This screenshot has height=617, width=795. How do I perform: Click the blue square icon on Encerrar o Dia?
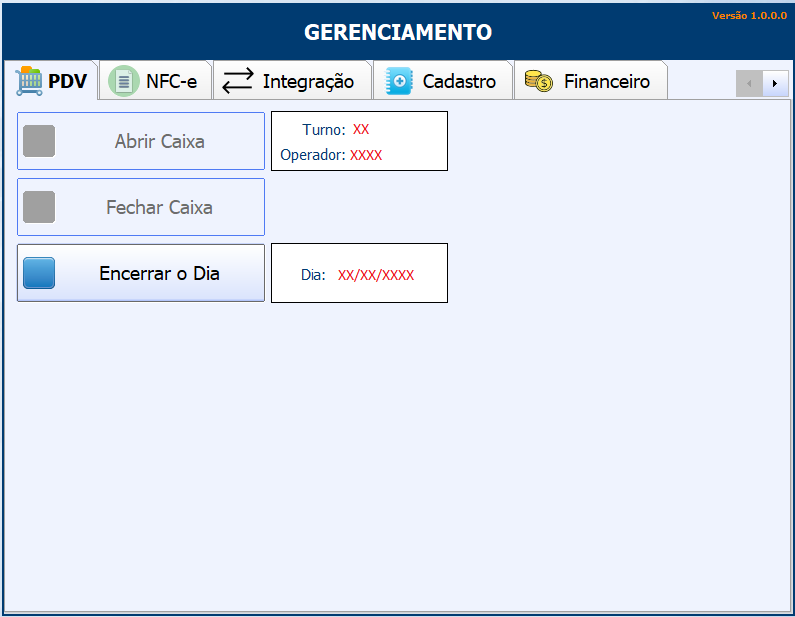pyautogui.click(x=39, y=273)
